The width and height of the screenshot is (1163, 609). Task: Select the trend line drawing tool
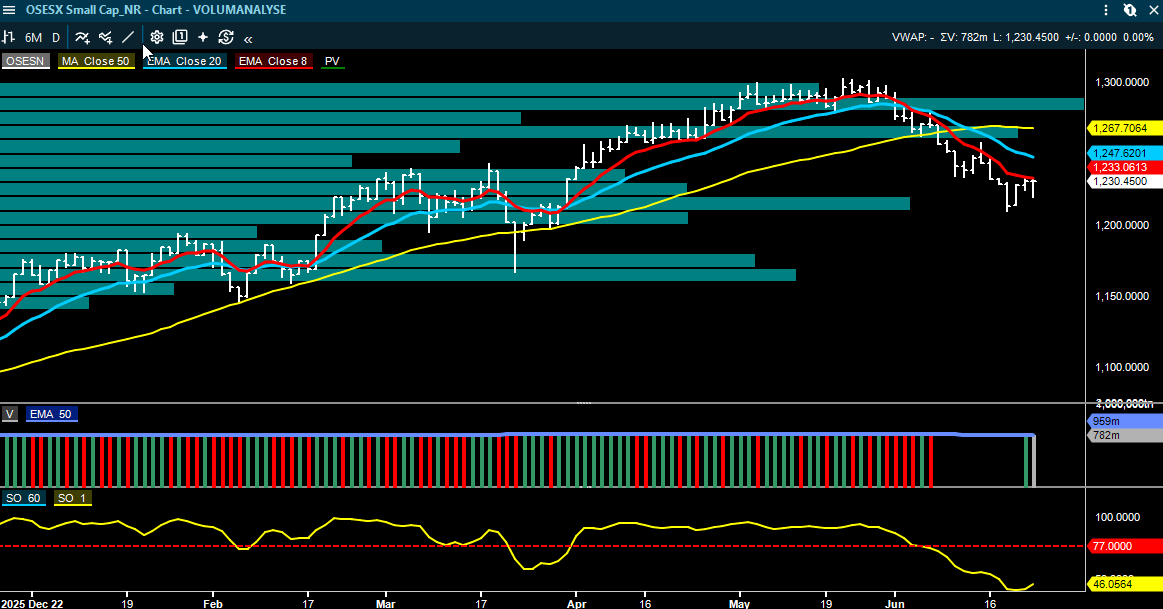(128, 37)
